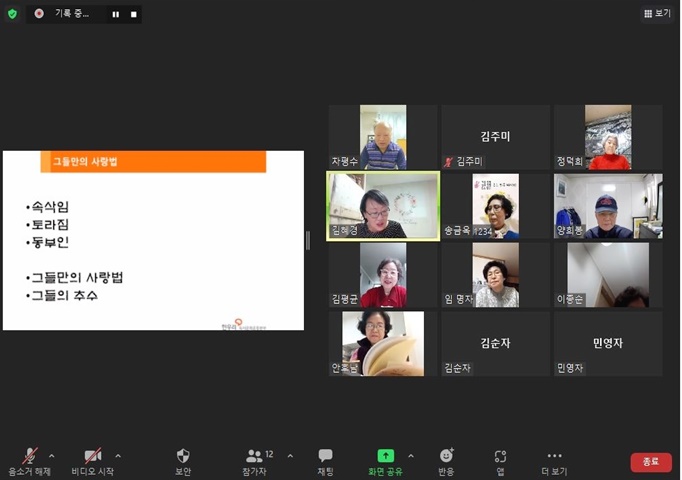Click the green encryption shield icon

tap(12, 14)
